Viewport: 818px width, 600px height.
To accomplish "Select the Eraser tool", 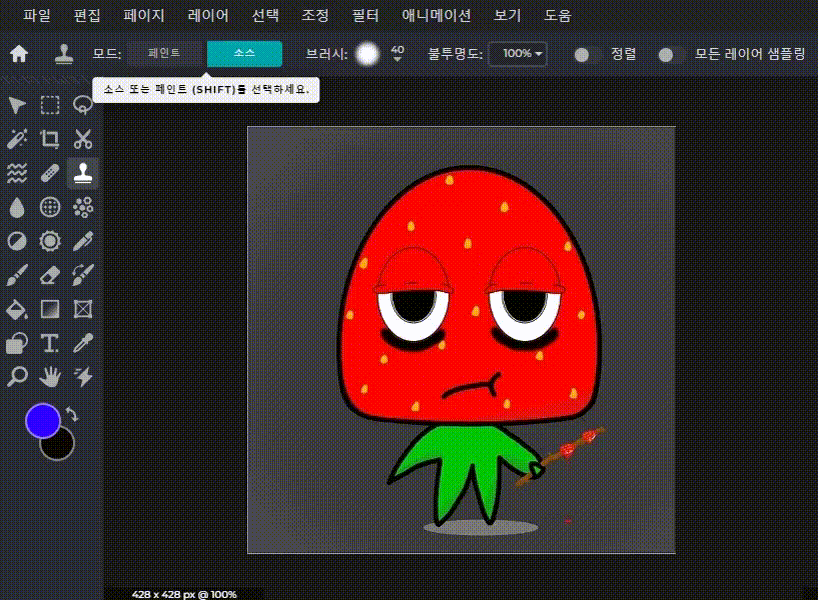I will pos(50,275).
